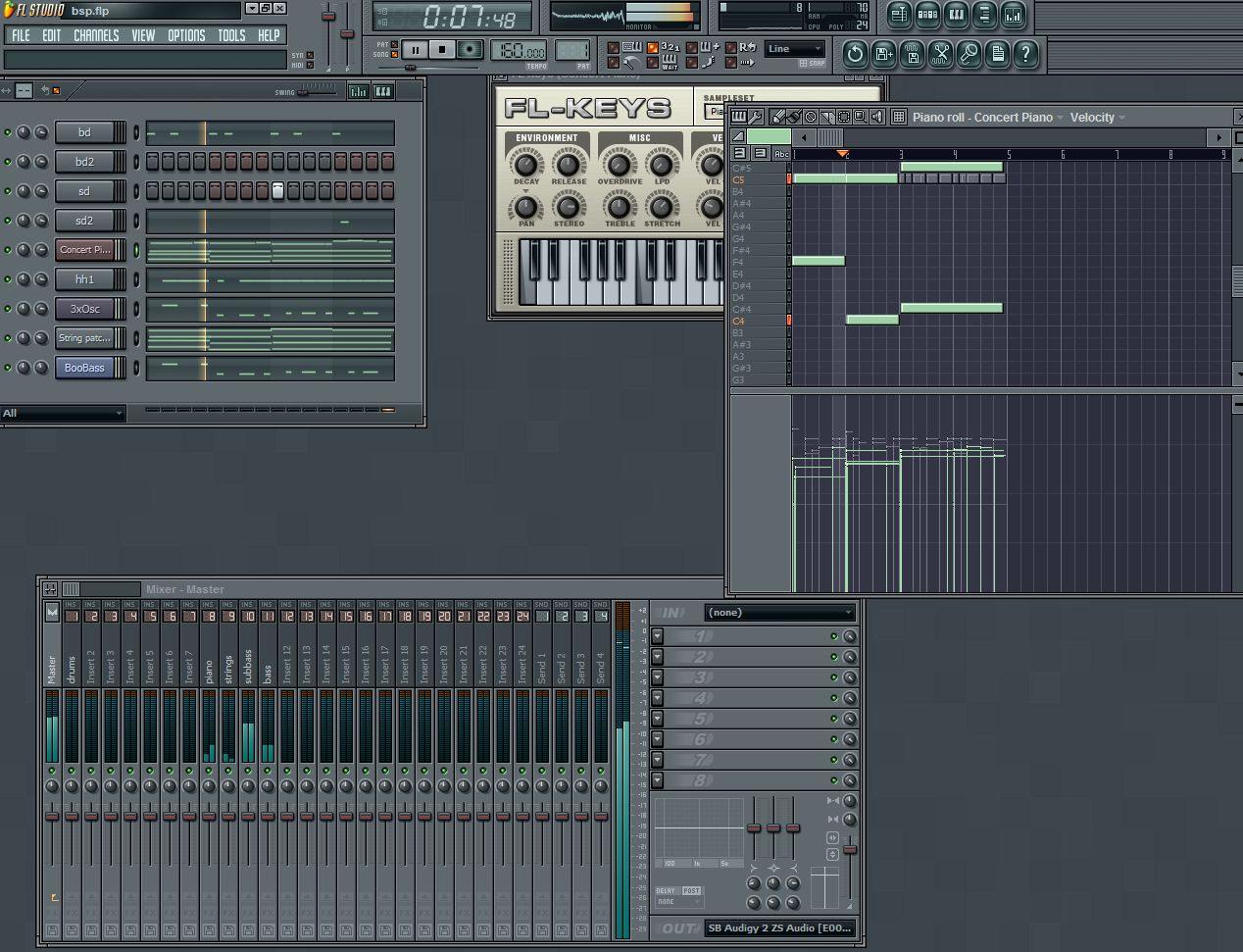
Task: Select the piano roll slice tool
Action: click(827, 117)
